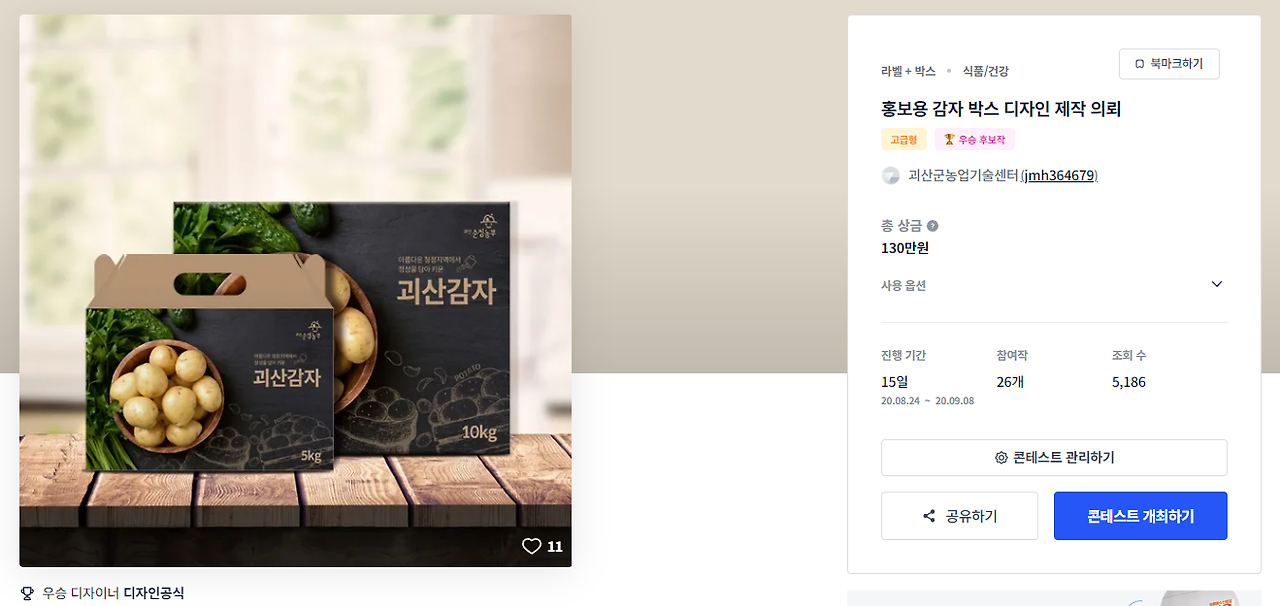This screenshot has height=606, width=1280.
Task: Click the share icon in 공유하기
Action: tap(929, 516)
